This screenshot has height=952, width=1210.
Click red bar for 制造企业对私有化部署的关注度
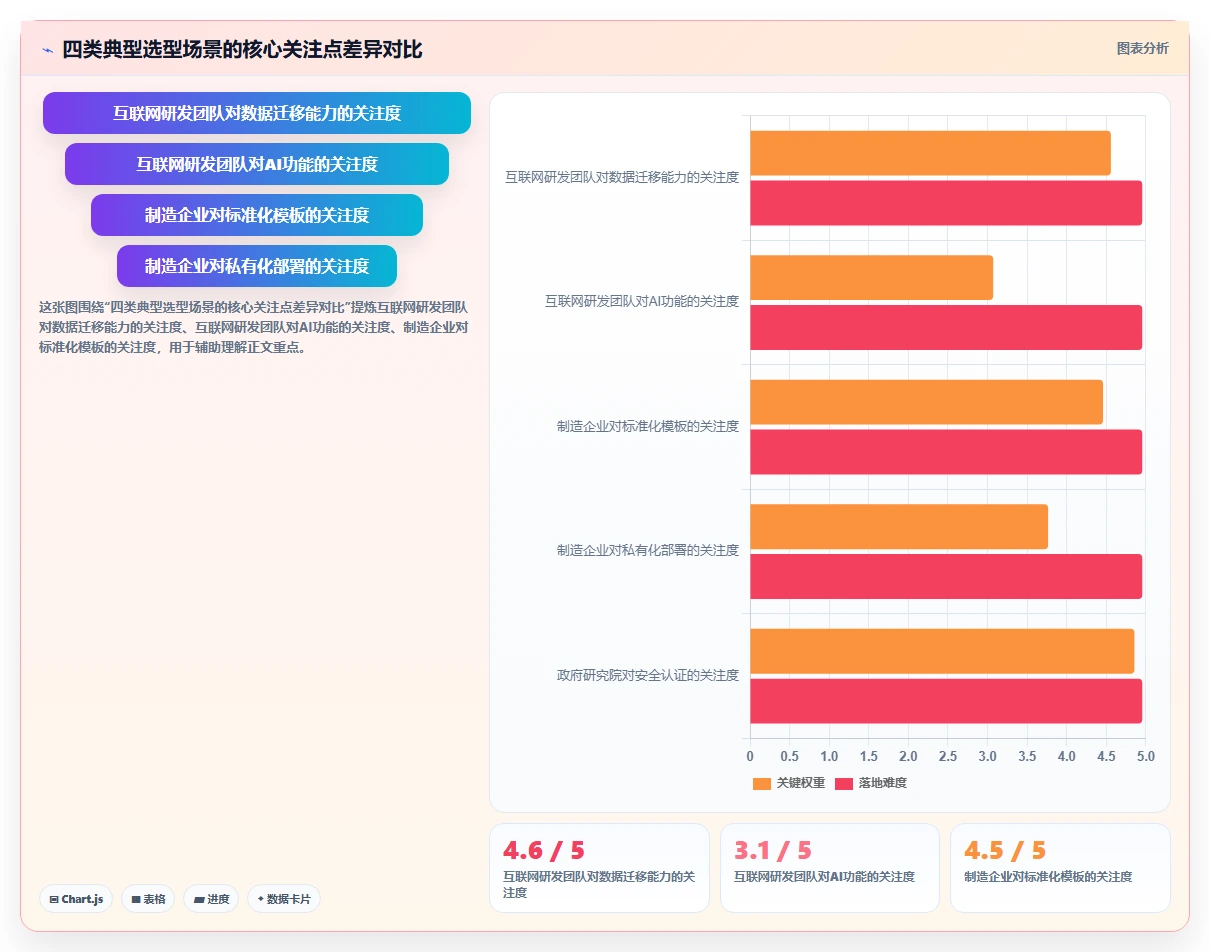point(946,576)
